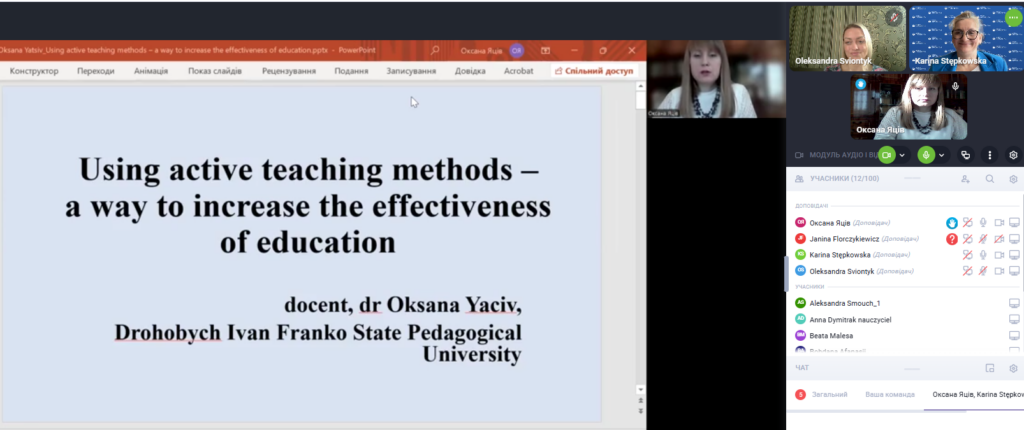The image size is (1024, 430).
Task: Open audio video module settings gear
Action: [1013, 155]
